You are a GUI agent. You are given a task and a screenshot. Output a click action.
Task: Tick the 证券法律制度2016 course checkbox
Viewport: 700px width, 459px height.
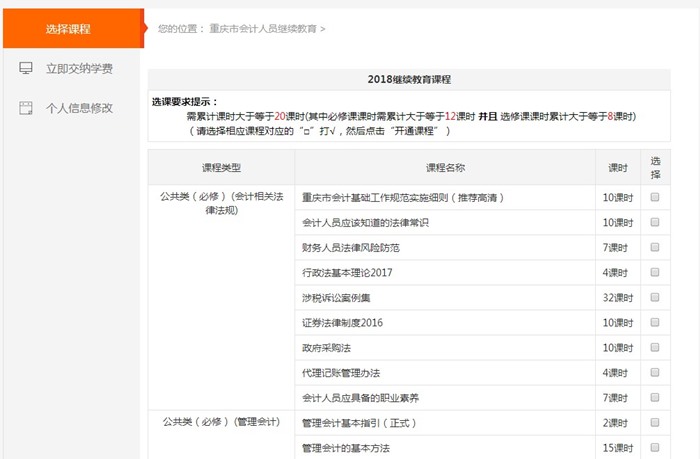pyautogui.click(x=655, y=322)
